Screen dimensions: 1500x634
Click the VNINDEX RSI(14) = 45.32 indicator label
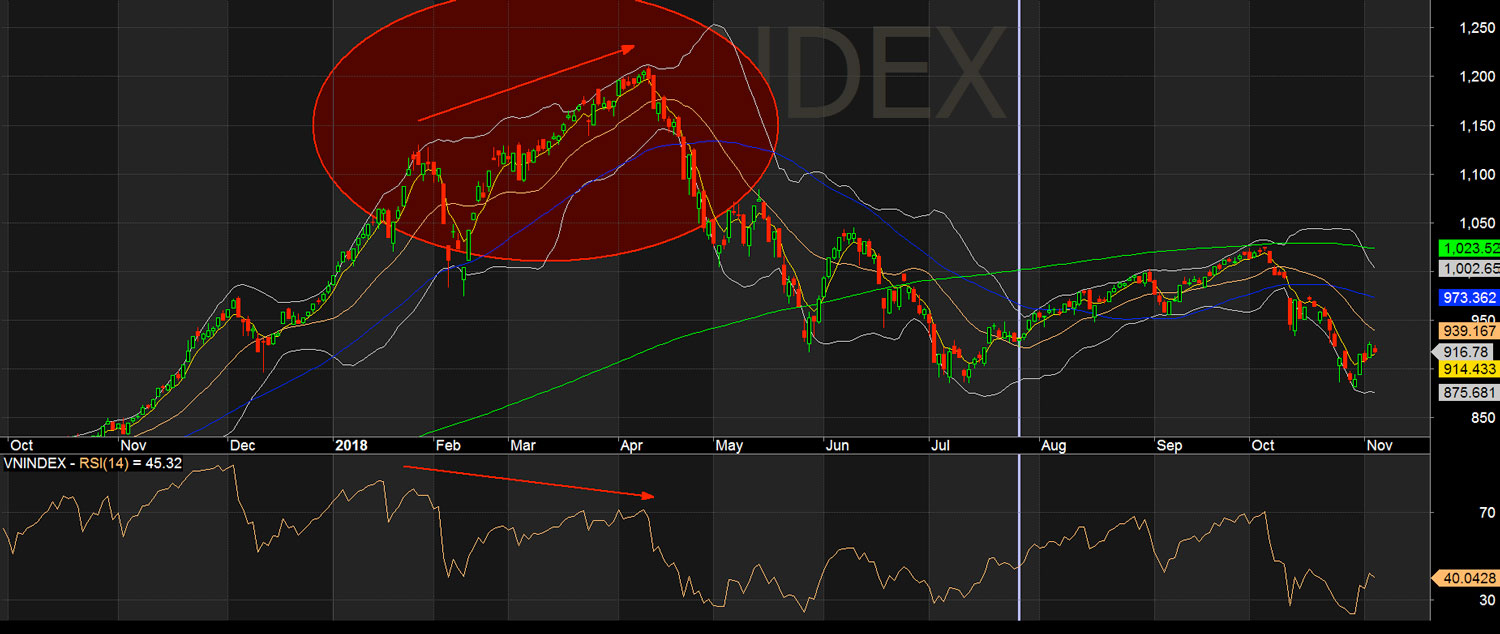(94, 465)
